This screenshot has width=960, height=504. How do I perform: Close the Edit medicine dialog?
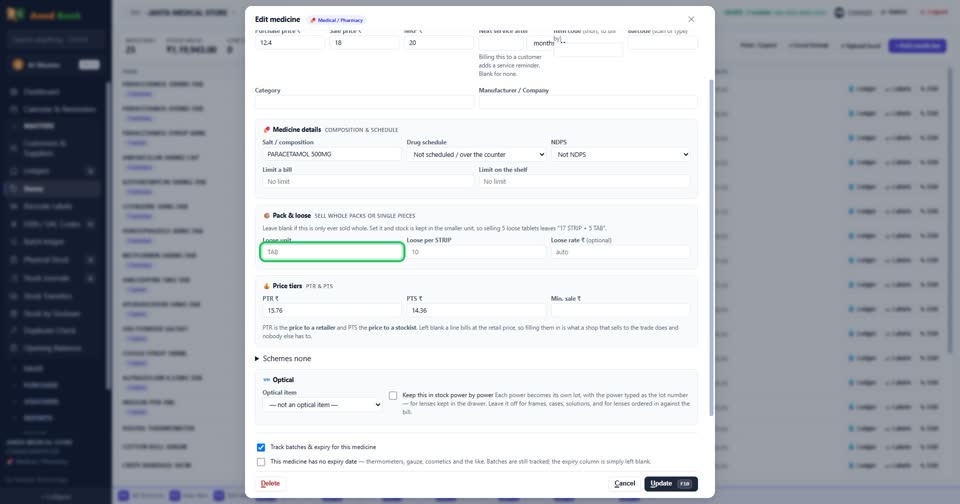pos(691,20)
